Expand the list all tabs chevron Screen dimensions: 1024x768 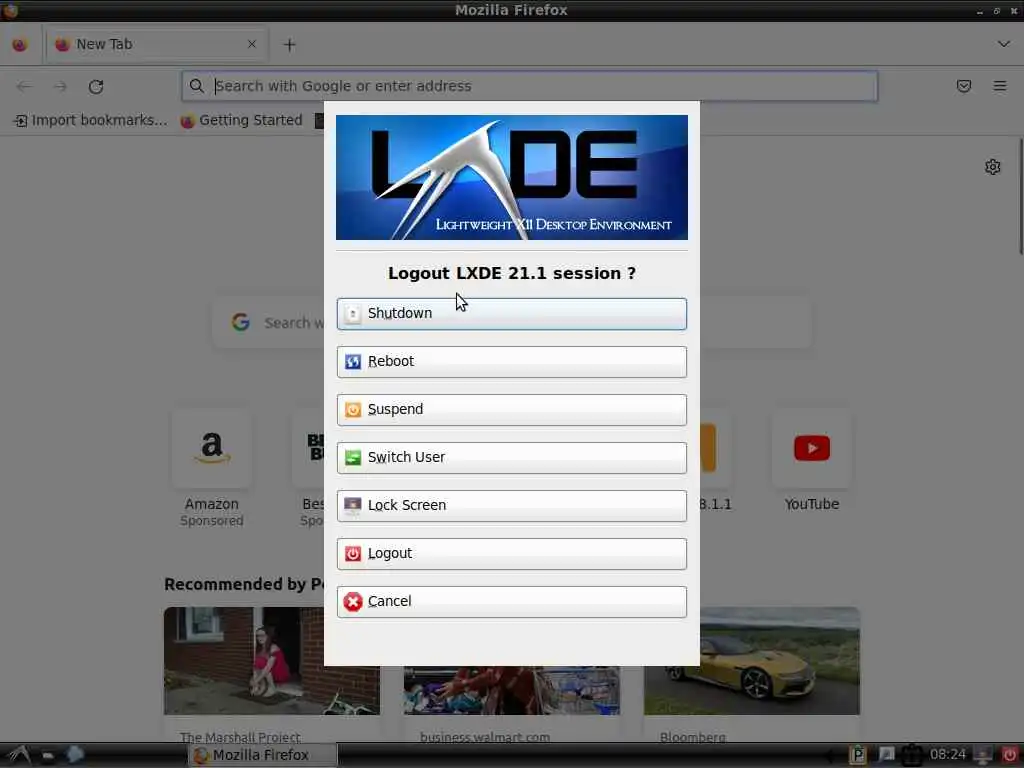coord(1004,44)
